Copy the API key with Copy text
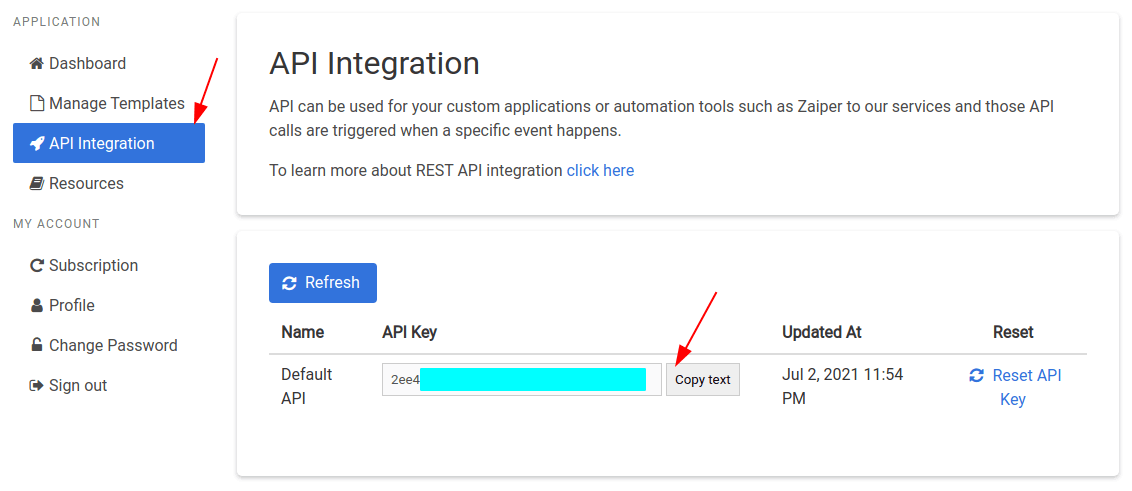Screen dimensions: 1132x491 click(703, 380)
